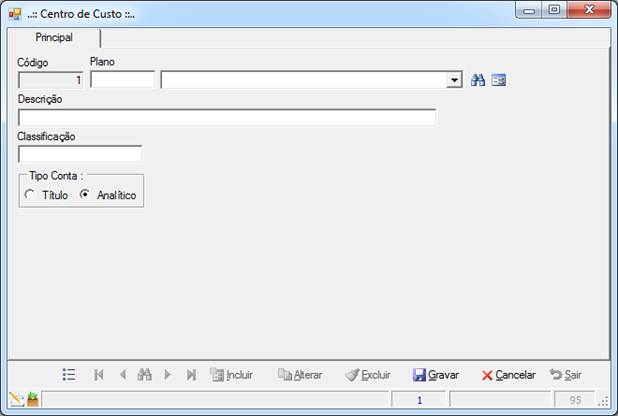
Task: Click the Classificação input field
Action: pyautogui.click(x=80, y=154)
